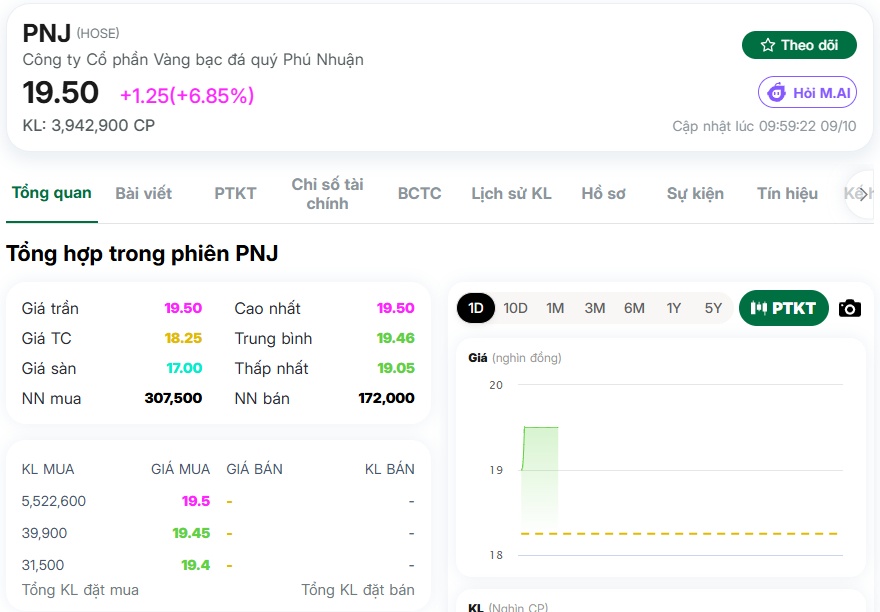Viewport: 880px width, 612px height.
Task: Select the 6M chart range
Action: click(x=634, y=308)
